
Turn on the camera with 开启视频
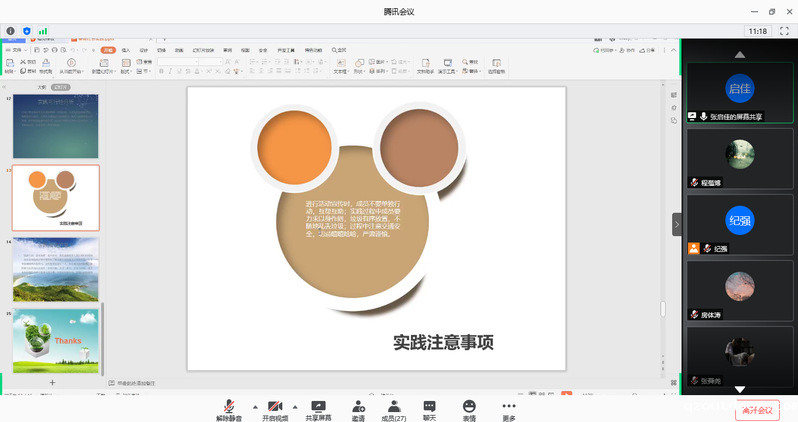point(274,406)
